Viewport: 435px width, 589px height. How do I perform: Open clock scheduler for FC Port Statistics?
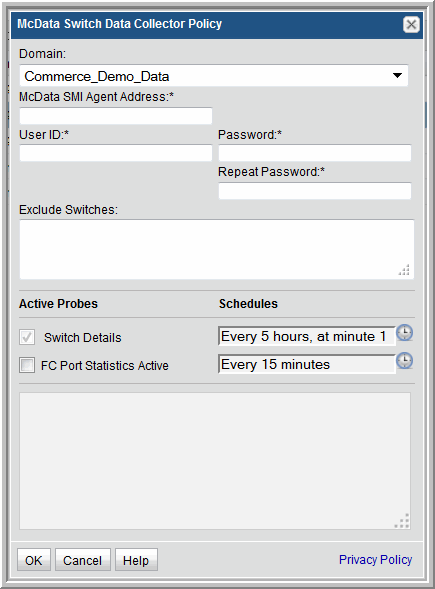pos(405,361)
